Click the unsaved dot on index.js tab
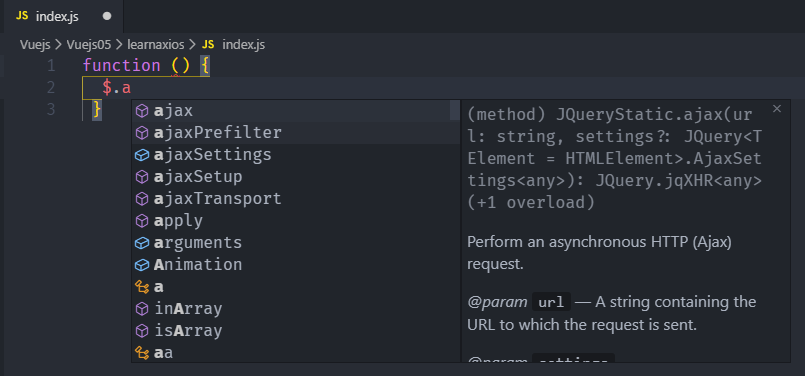Viewport: 805px width, 376px height. tap(107, 16)
